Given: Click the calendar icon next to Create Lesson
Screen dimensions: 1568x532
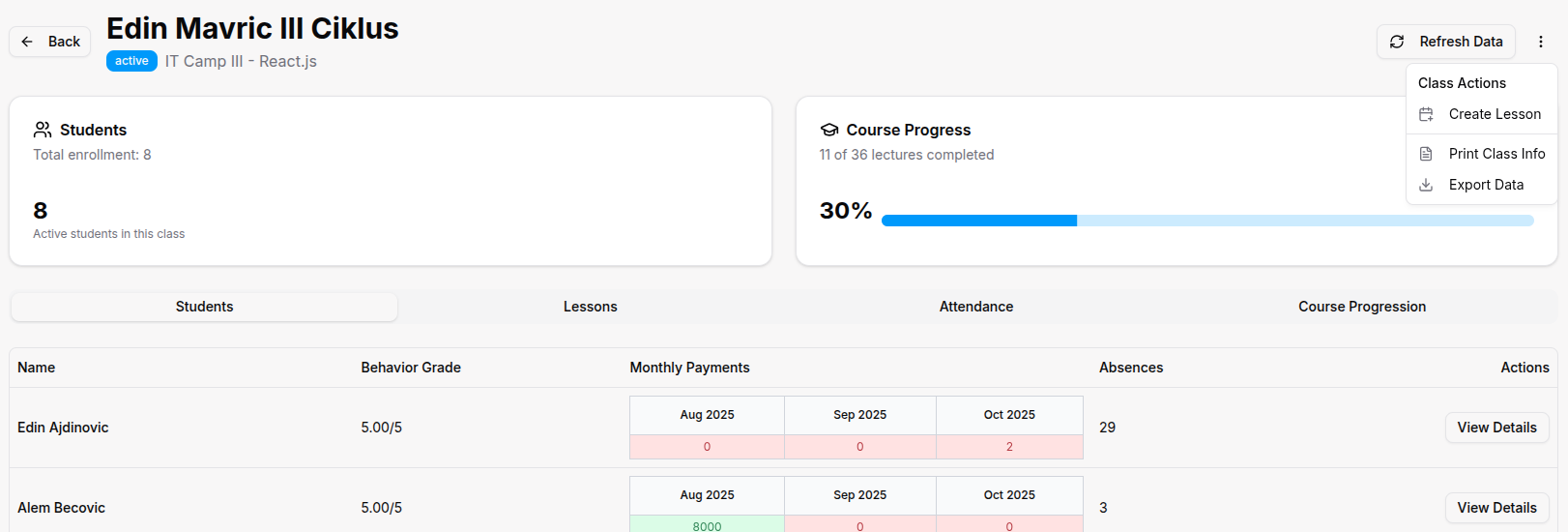Looking at the screenshot, I should 1426,114.
